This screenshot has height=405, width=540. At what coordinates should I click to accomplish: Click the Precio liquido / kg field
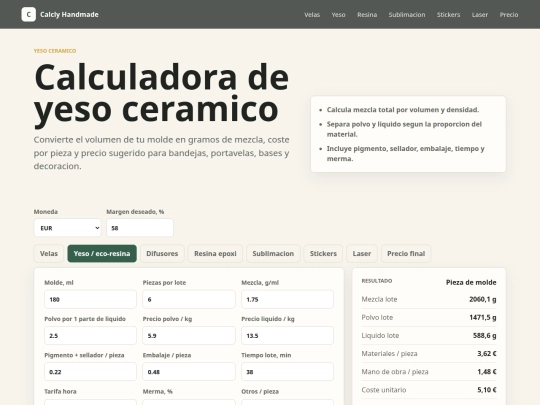287,335
